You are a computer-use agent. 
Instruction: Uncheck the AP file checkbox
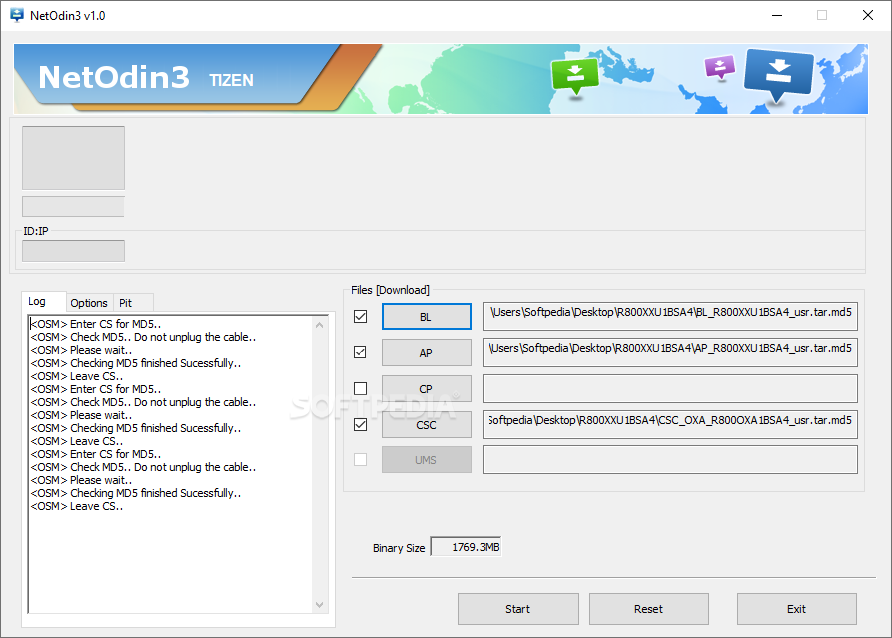click(x=360, y=352)
